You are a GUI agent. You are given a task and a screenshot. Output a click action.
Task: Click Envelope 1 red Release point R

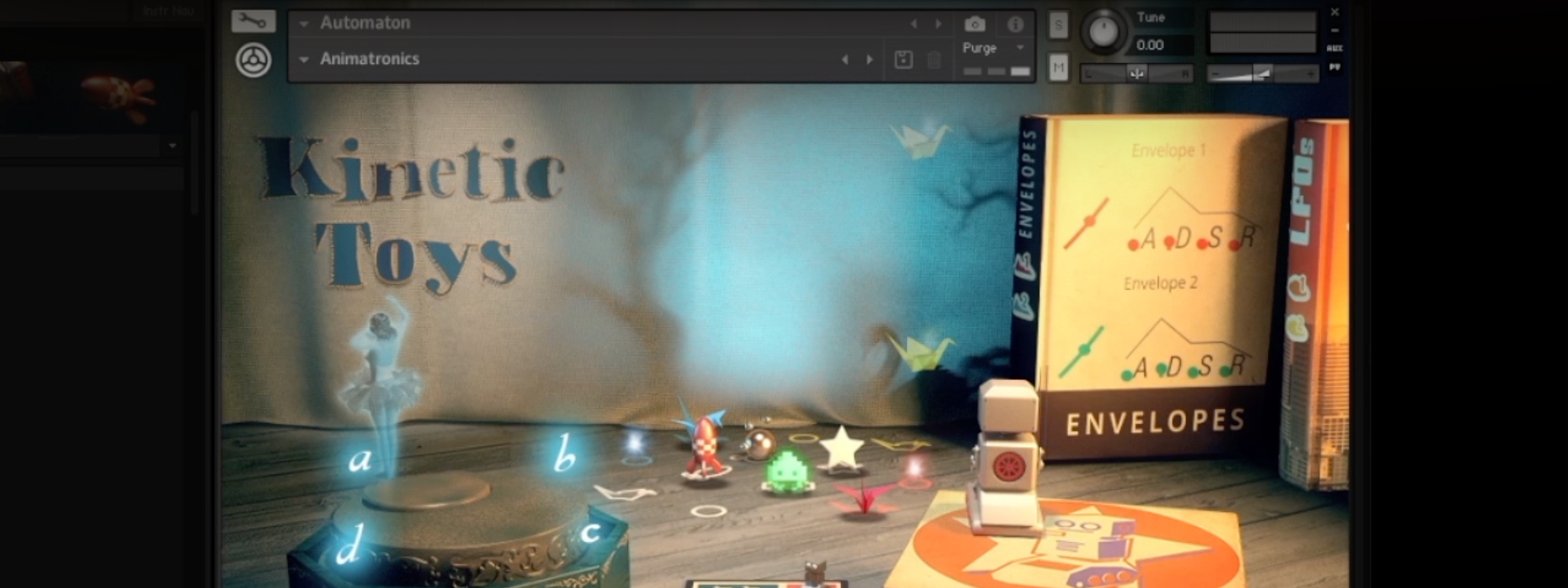(x=1234, y=245)
